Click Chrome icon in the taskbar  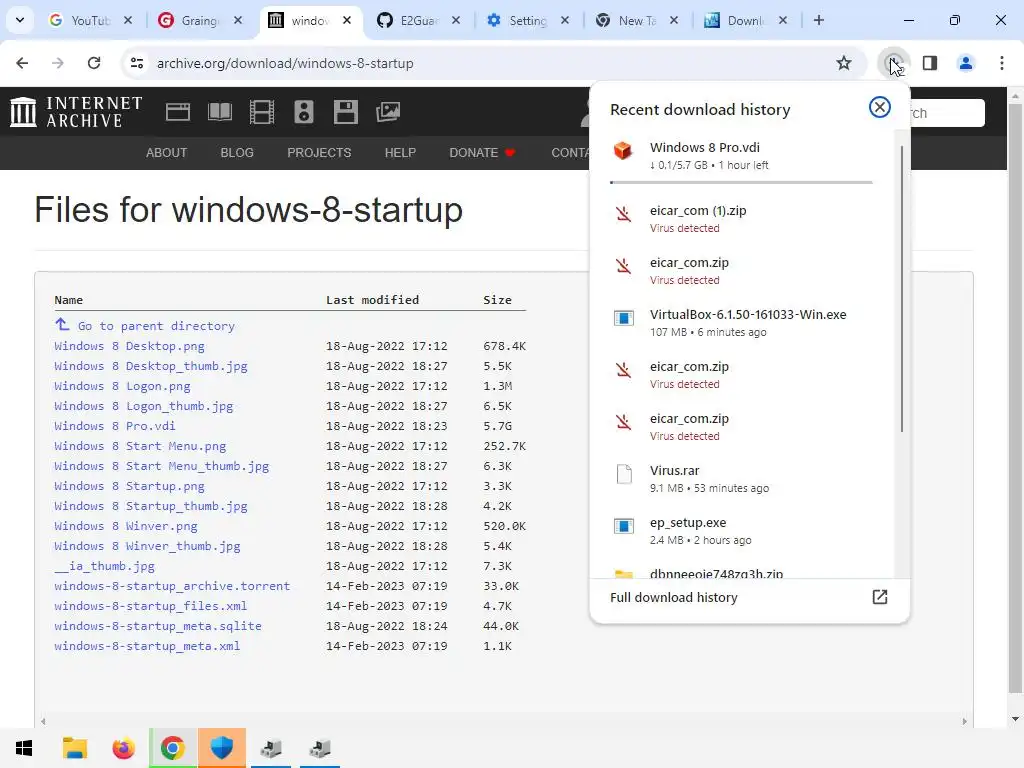pyautogui.click(x=172, y=748)
